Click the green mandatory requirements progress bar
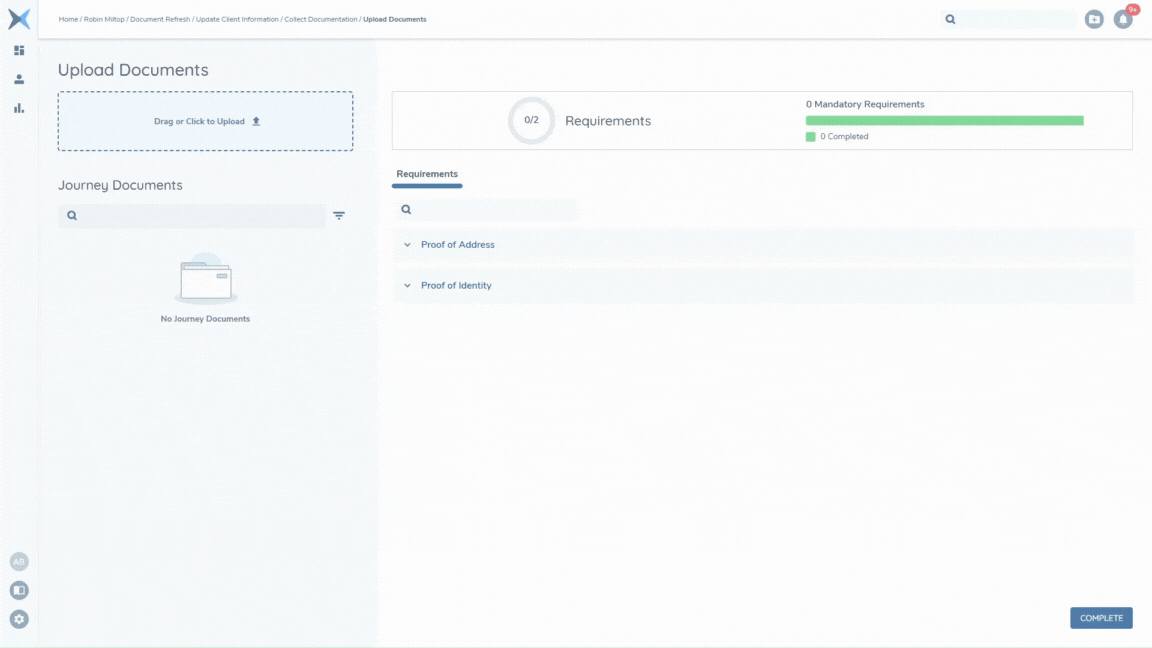The image size is (1152, 648). [944, 121]
